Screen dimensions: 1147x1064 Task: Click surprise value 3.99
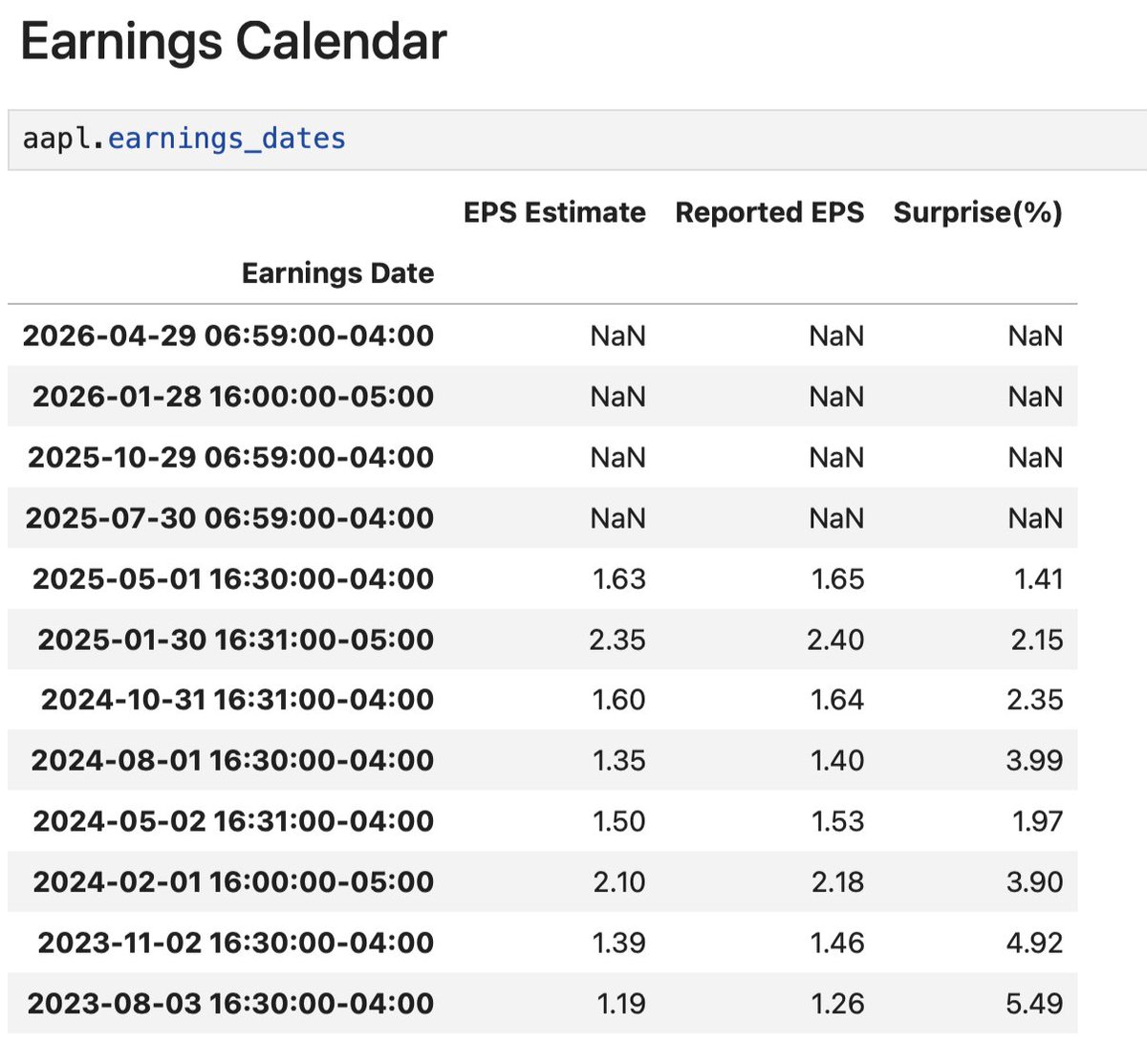[1035, 760]
